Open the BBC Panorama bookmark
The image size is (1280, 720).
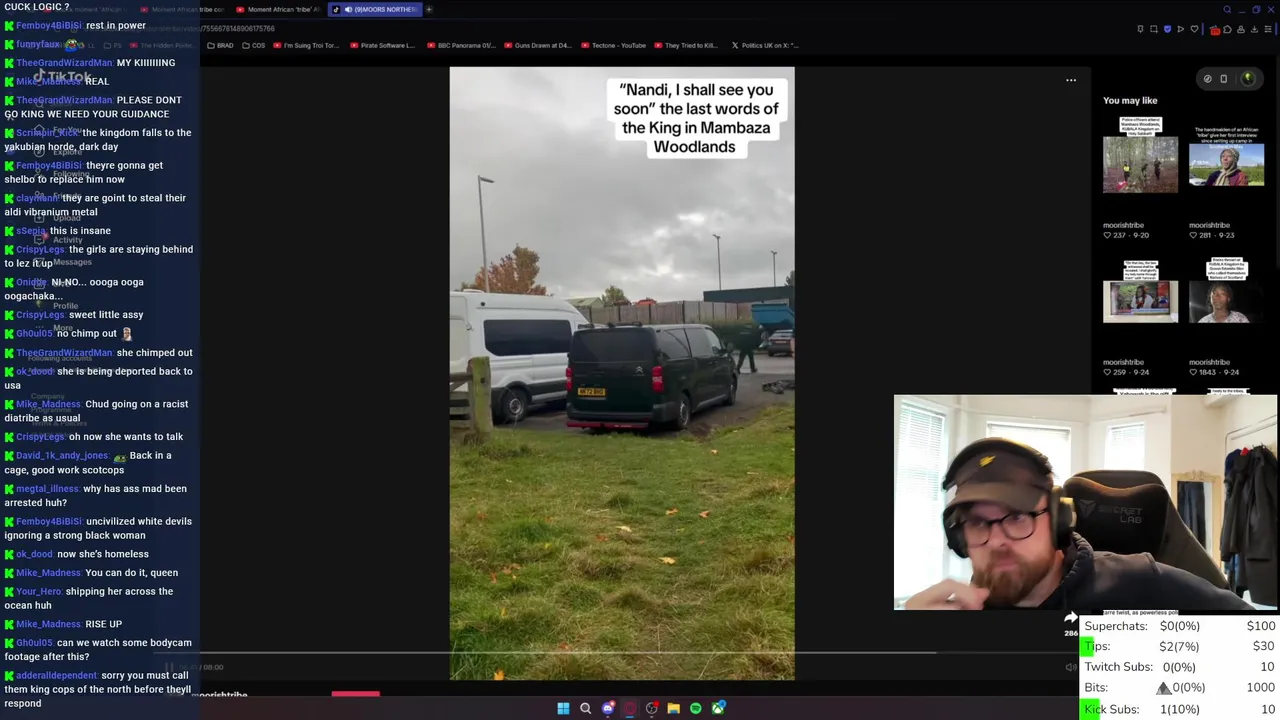coord(461,45)
